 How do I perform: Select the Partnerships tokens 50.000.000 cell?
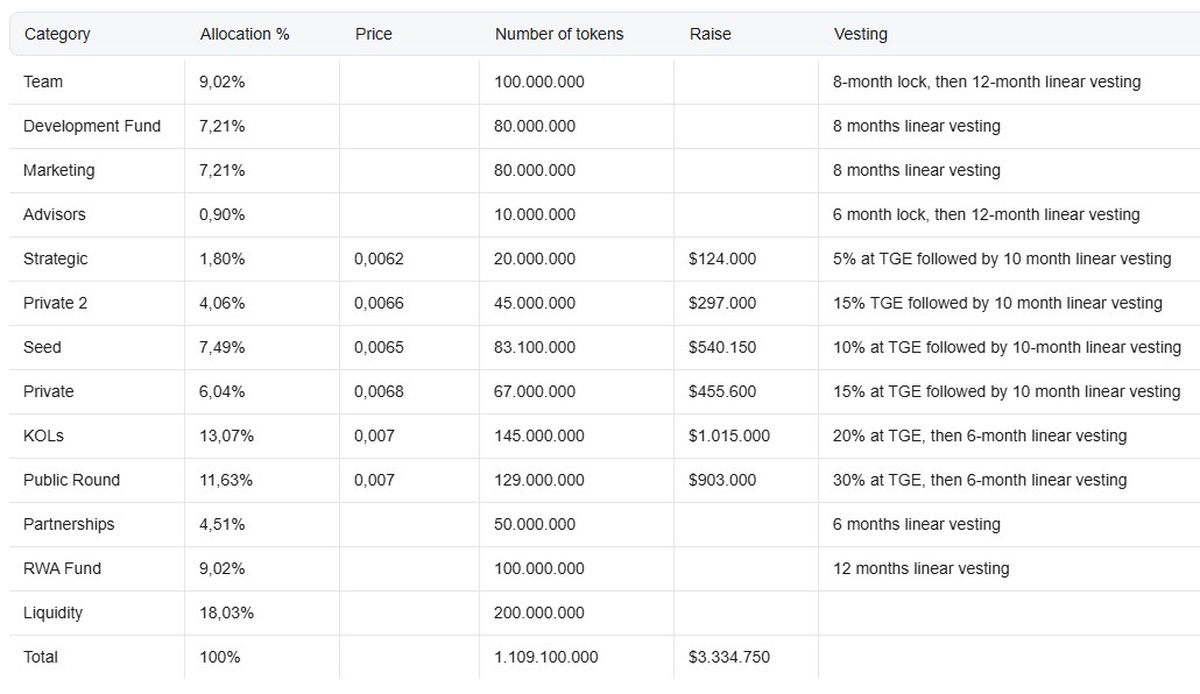535,524
